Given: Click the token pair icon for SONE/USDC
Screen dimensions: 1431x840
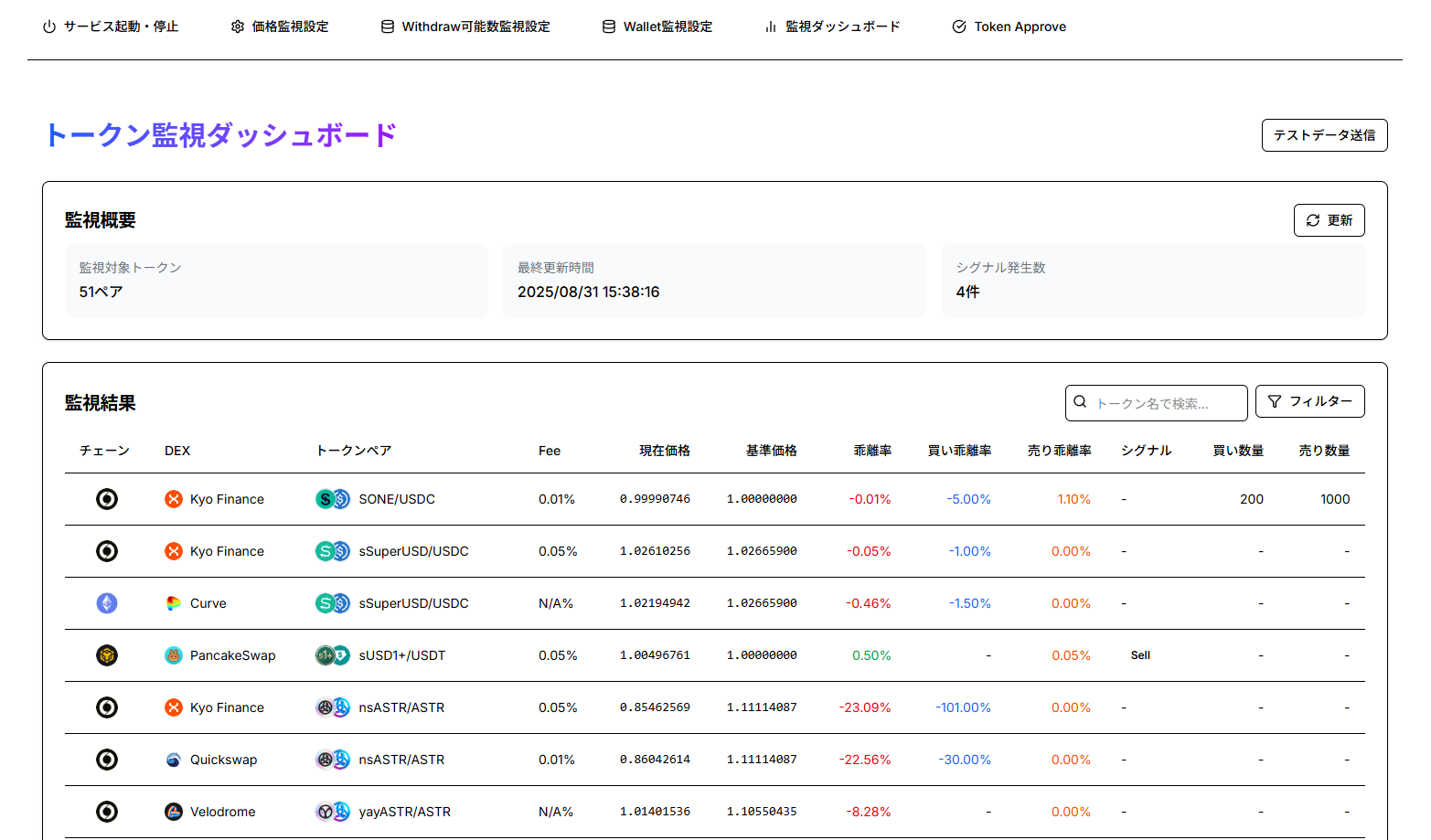Looking at the screenshot, I should (x=332, y=499).
